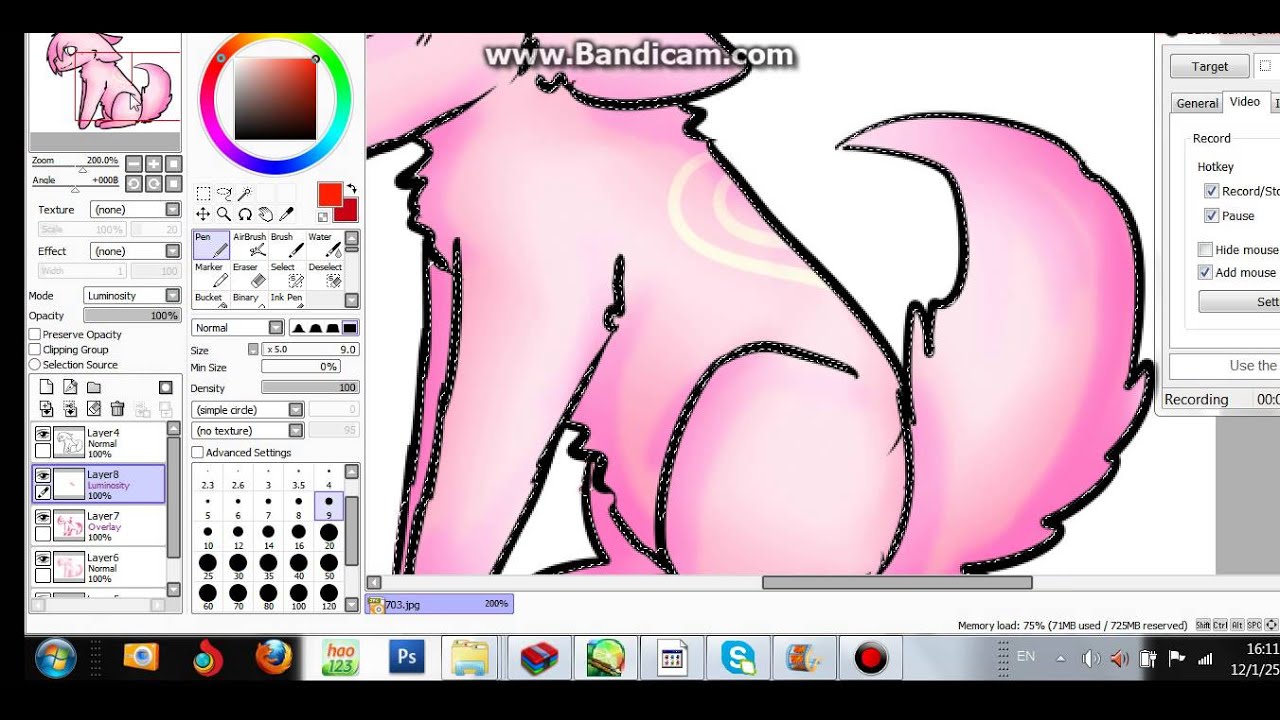Open Skype from the taskbar
1280x720 pixels.
(738, 658)
